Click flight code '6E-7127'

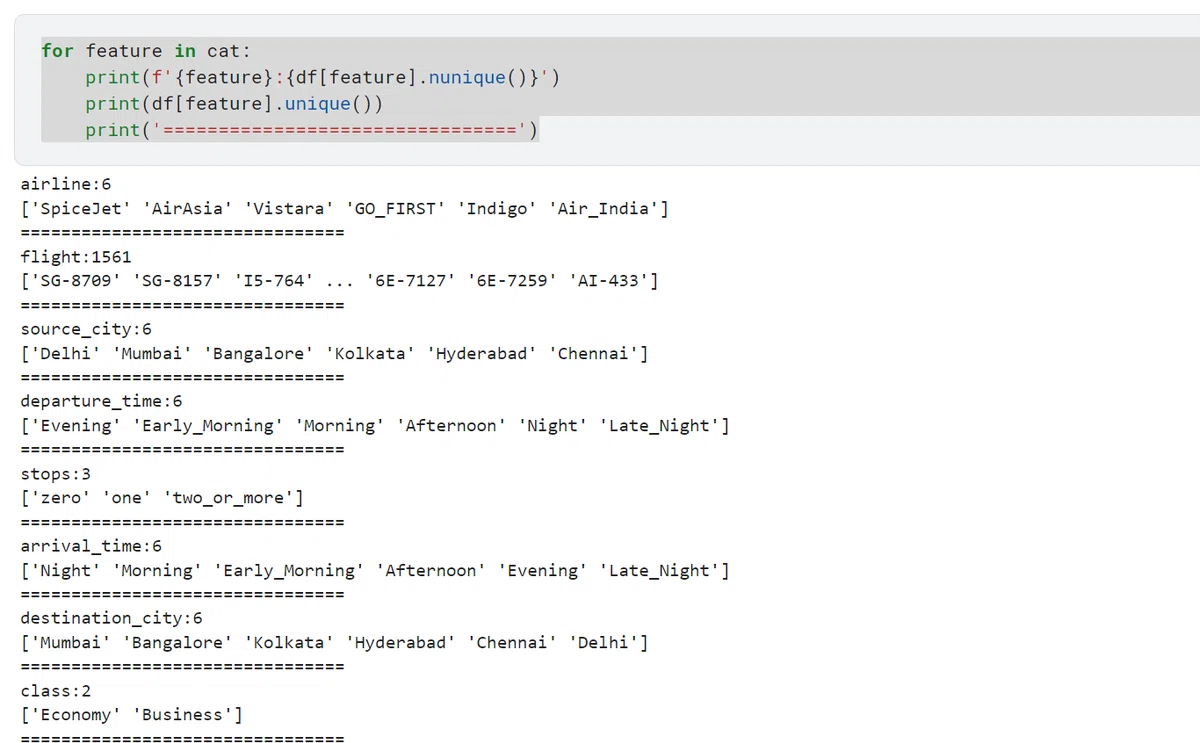411,281
